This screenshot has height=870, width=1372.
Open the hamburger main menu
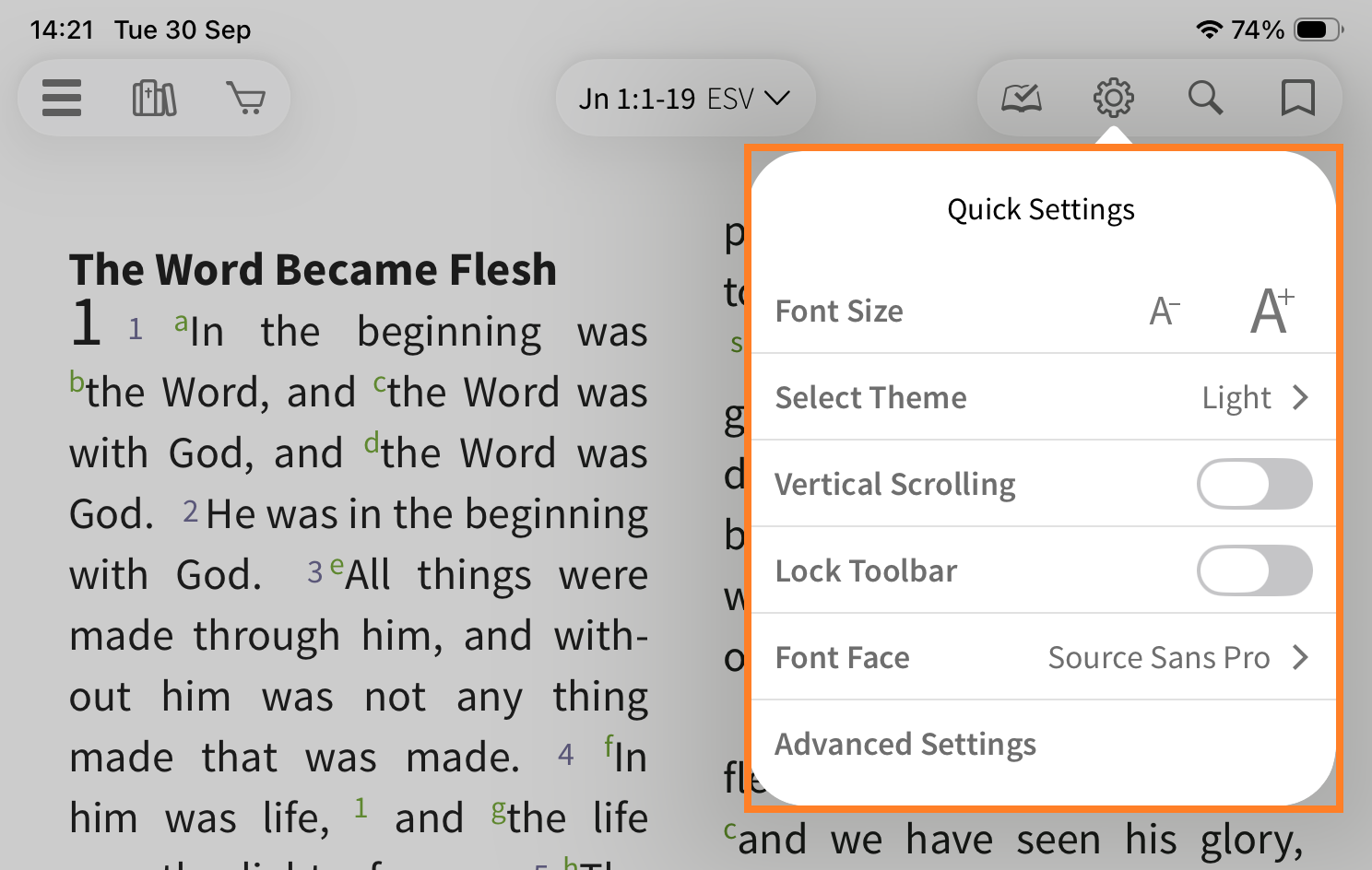(x=62, y=98)
